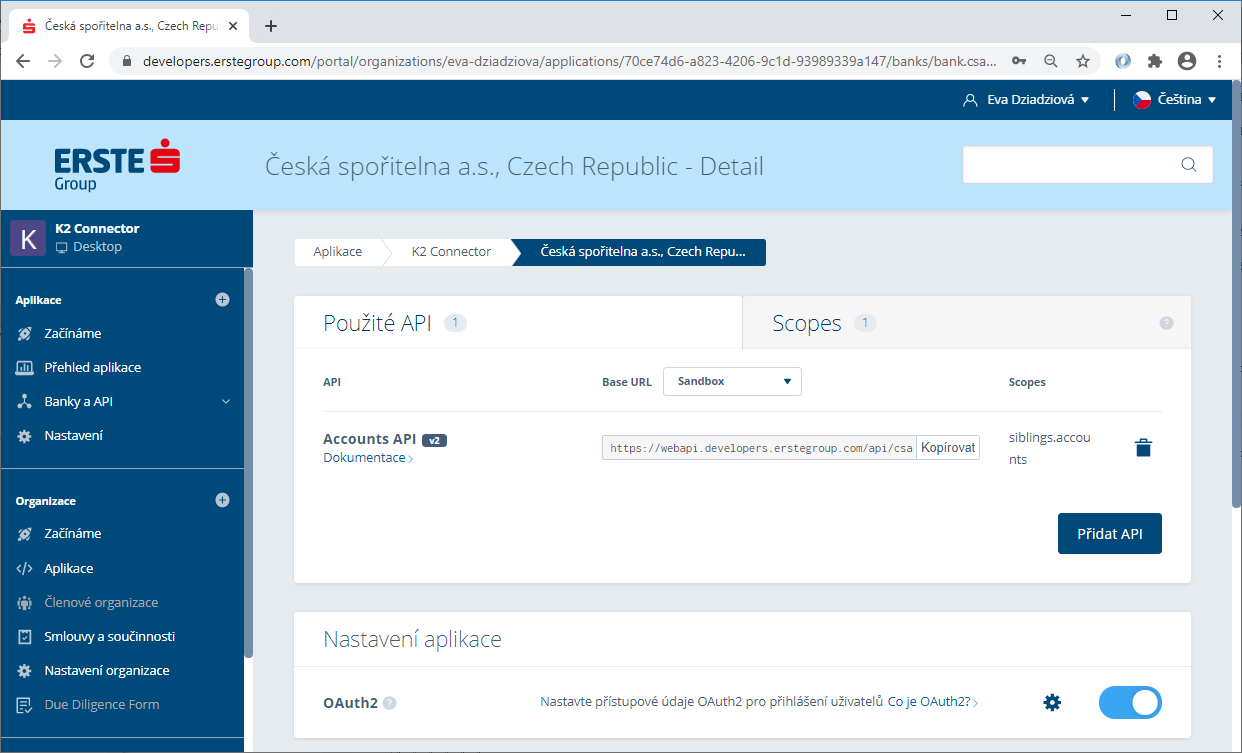Open the browser zoom magnifier icon
The width and height of the screenshot is (1242, 753).
click(1051, 61)
